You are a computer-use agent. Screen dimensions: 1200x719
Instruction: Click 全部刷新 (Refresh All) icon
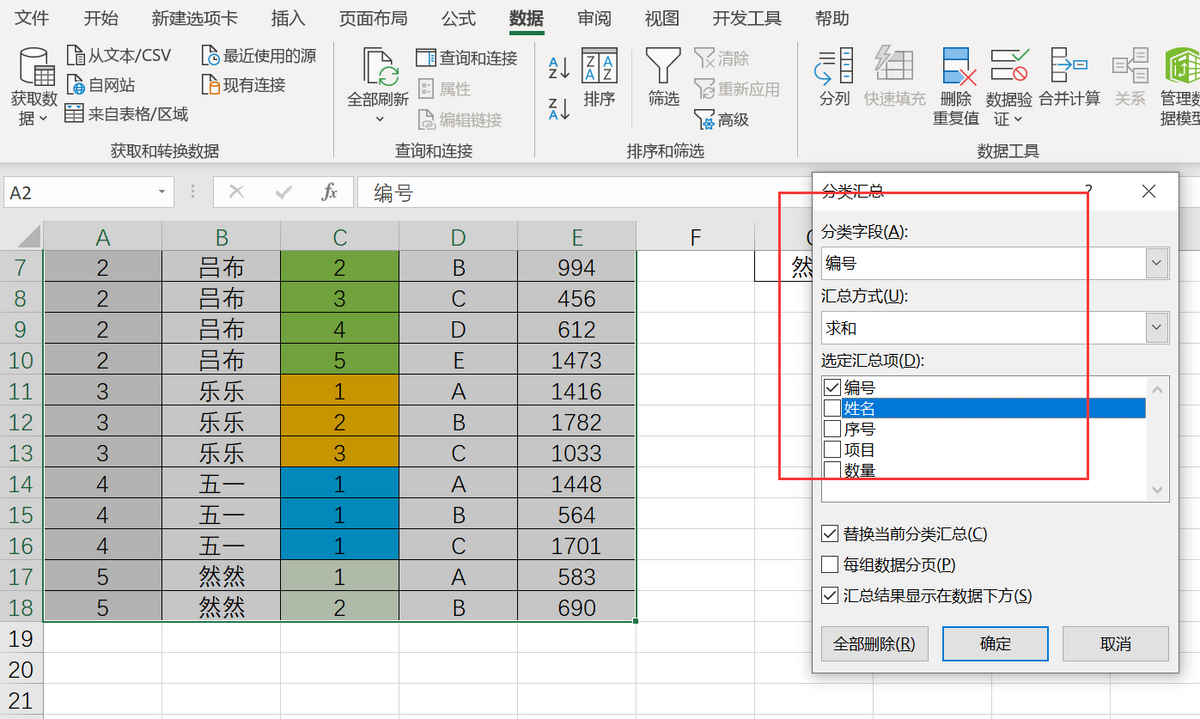click(x=379, y=68)
